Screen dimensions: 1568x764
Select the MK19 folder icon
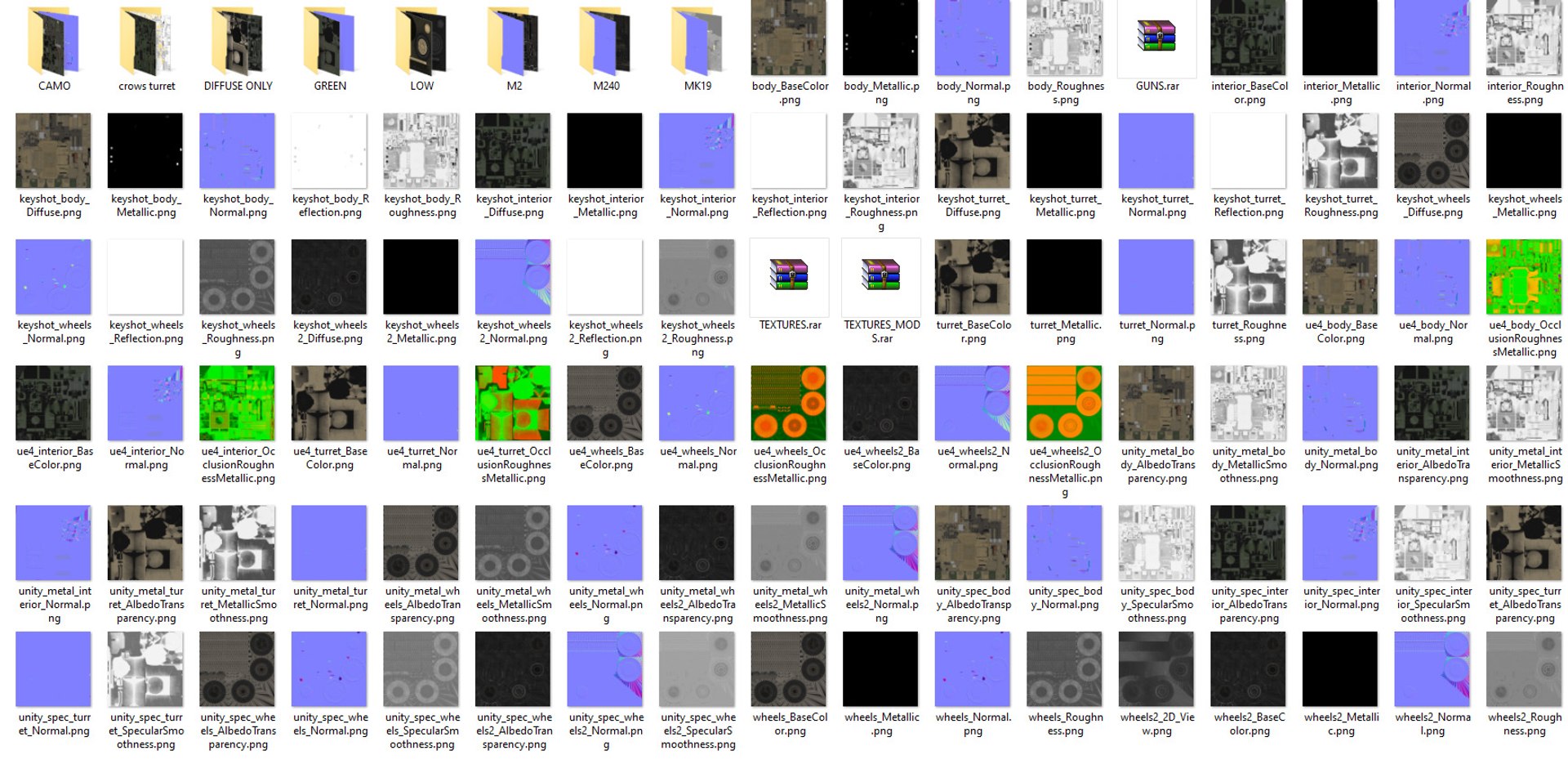pyautogui.click(x=697, y=39)
